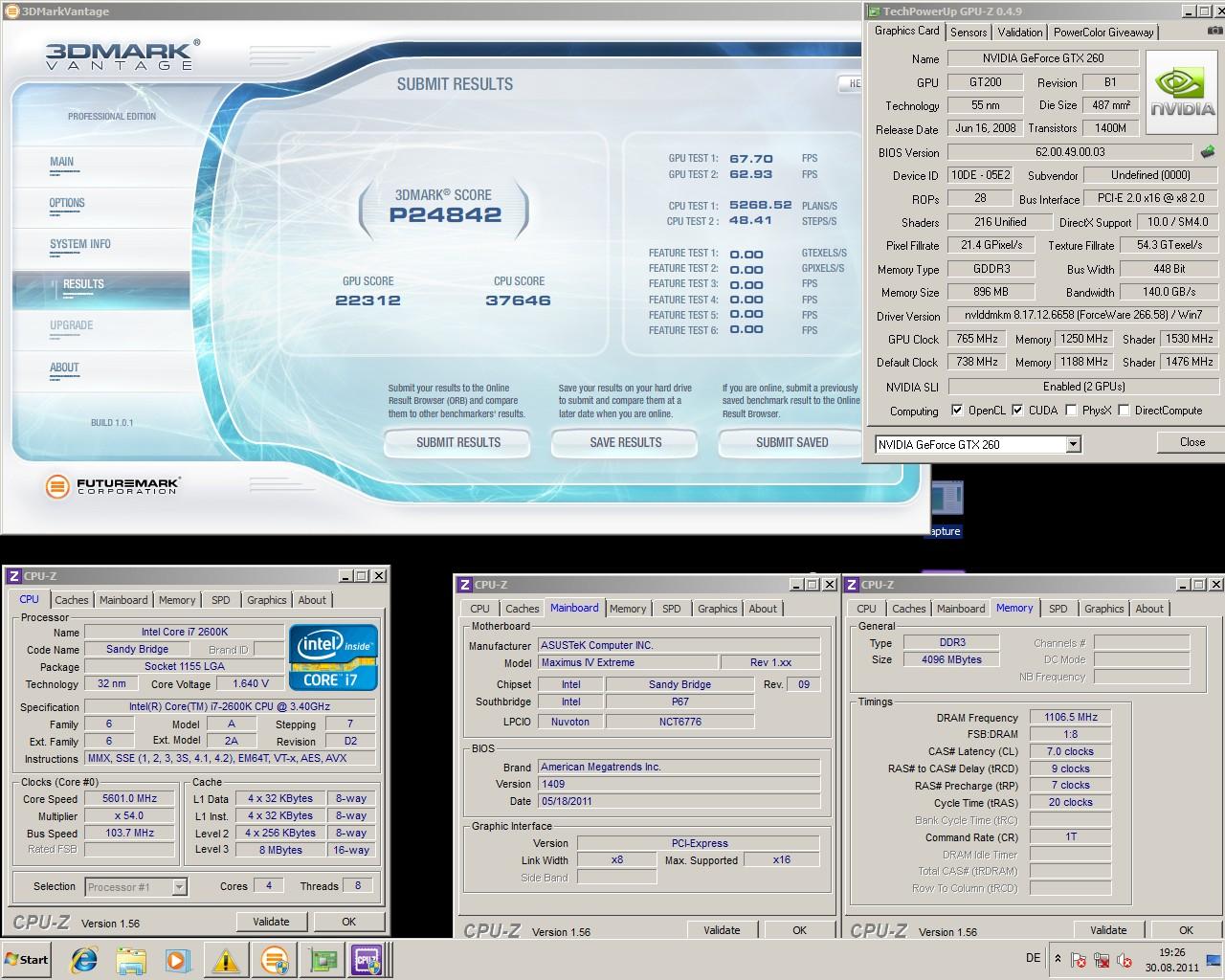
Task: Click the SUBMIT SAVED button
Action: point(791,442)
